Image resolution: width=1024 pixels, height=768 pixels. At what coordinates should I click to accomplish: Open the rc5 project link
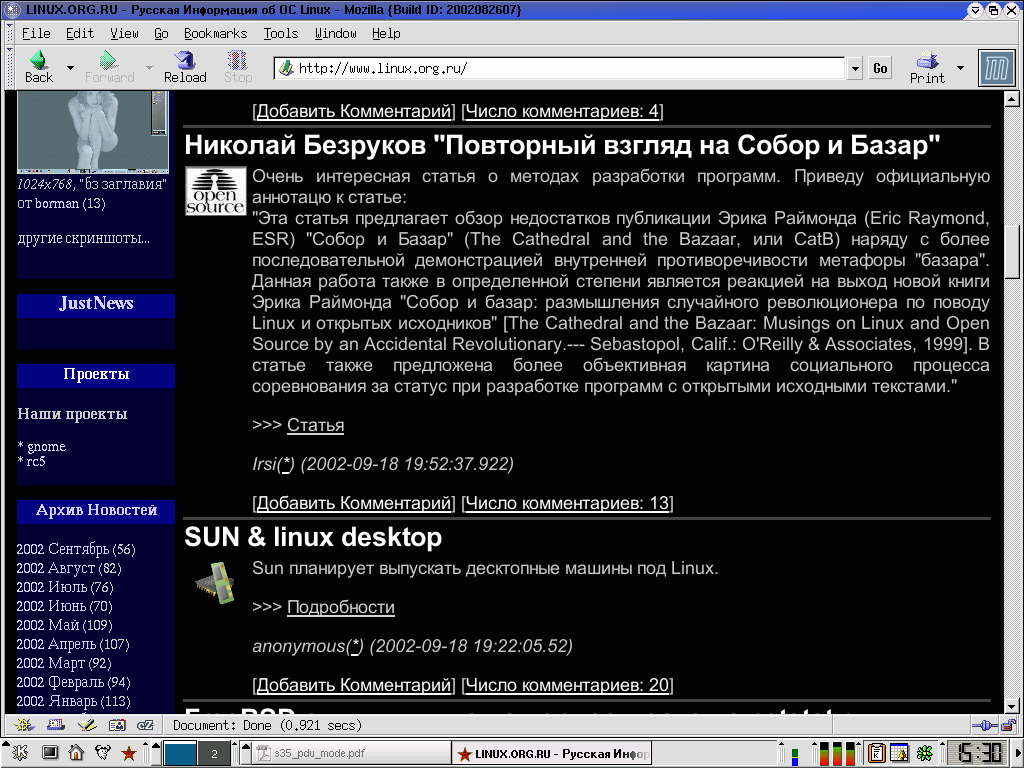tap(36, 461)
